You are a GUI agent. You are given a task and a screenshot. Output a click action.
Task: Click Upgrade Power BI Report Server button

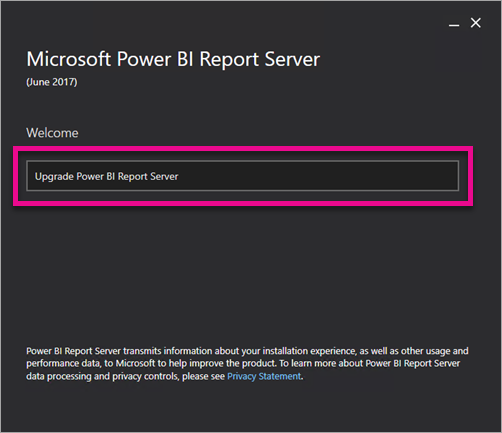(243, 176)
